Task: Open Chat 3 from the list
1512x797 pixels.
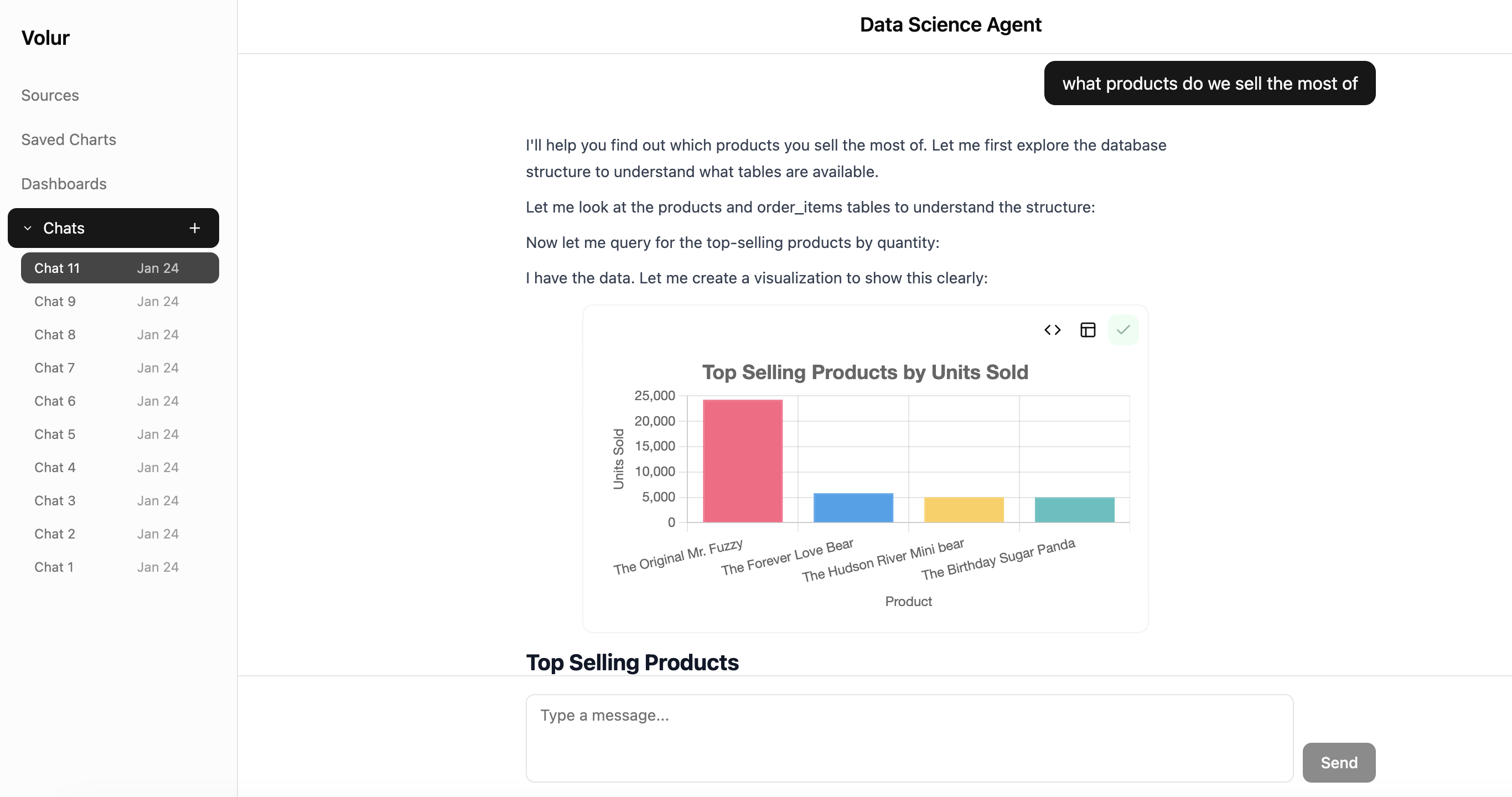Action: pos(55,501)
